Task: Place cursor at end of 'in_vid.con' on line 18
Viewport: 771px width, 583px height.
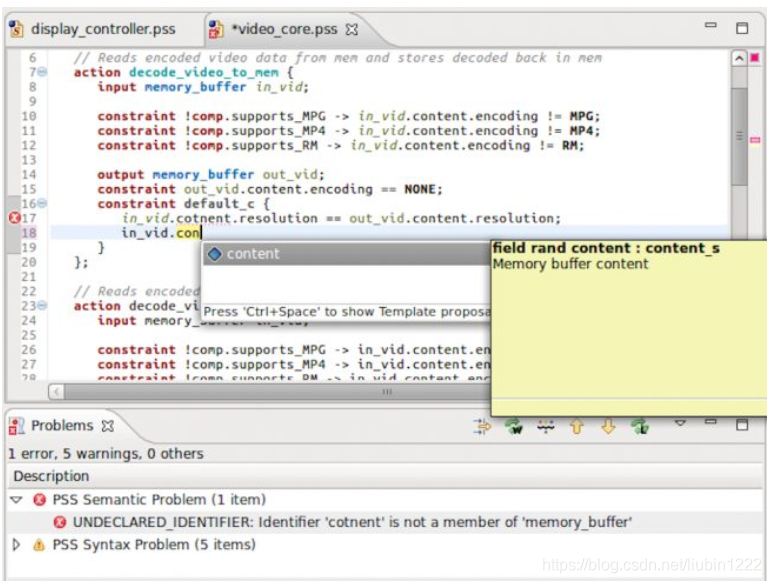Action: click(x=201, y=233)
